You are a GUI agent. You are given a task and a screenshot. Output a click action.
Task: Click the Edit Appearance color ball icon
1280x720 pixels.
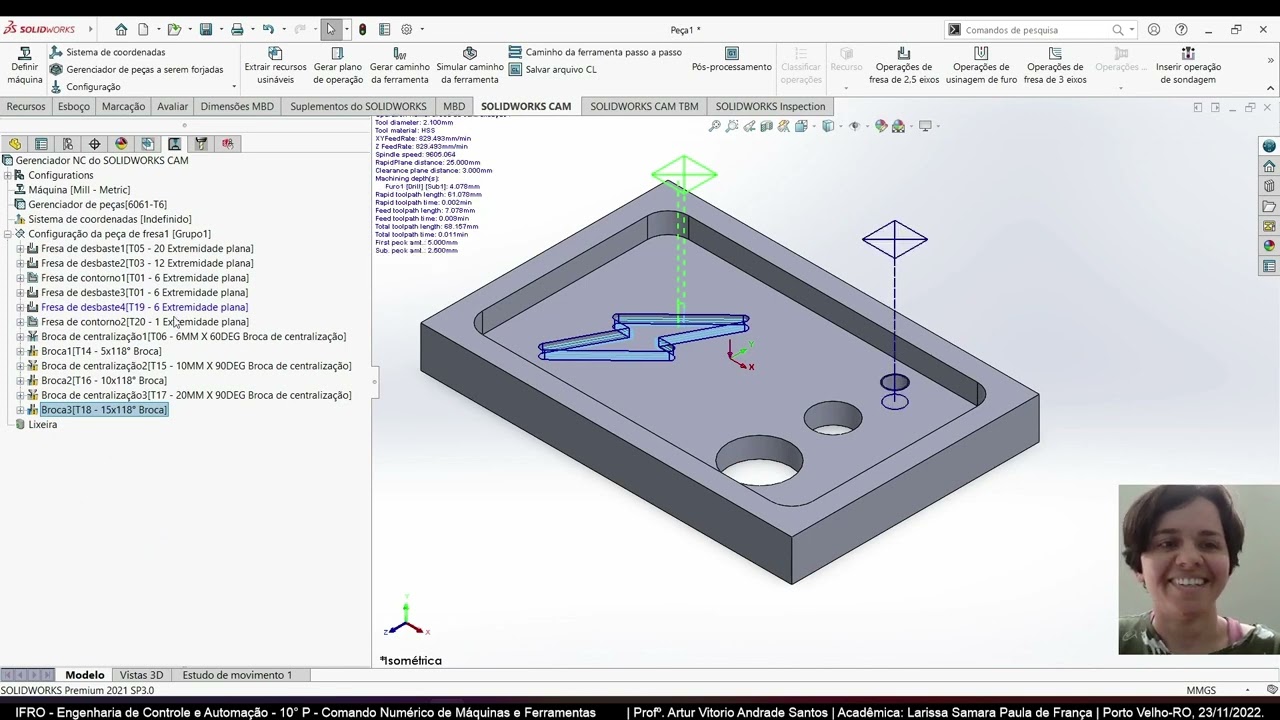pos(881,126)
